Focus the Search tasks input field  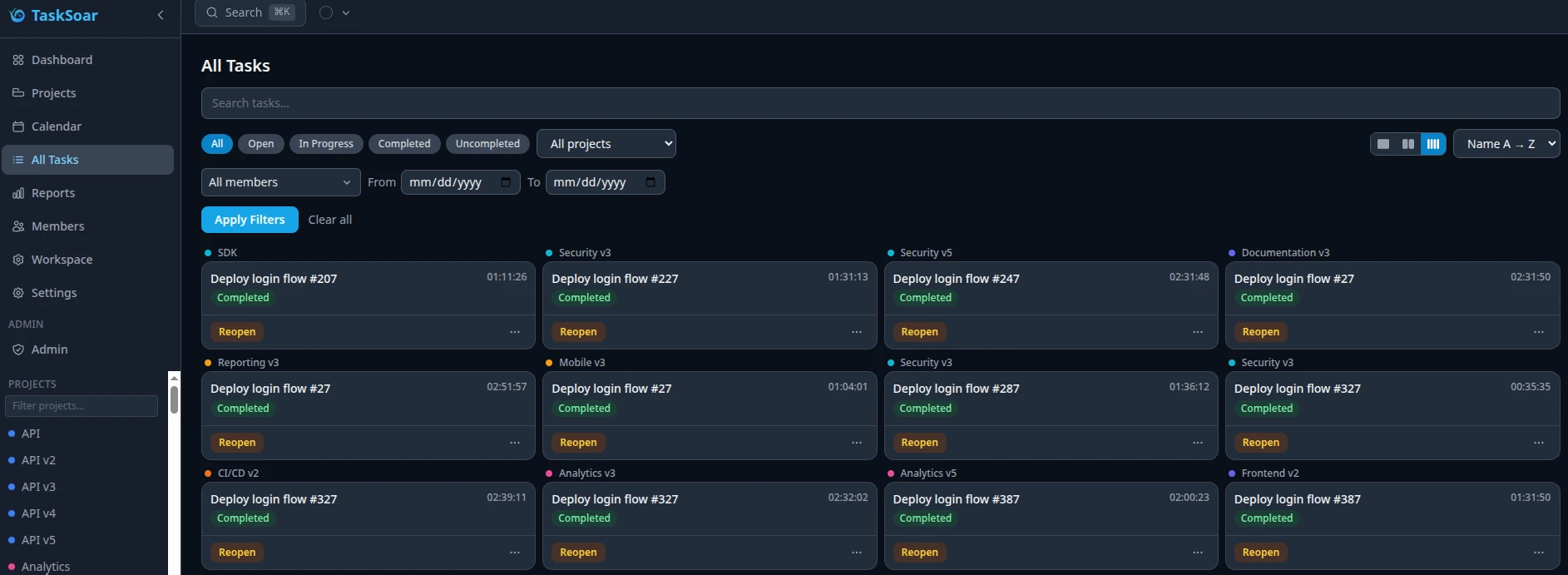[x=880, y=103]
